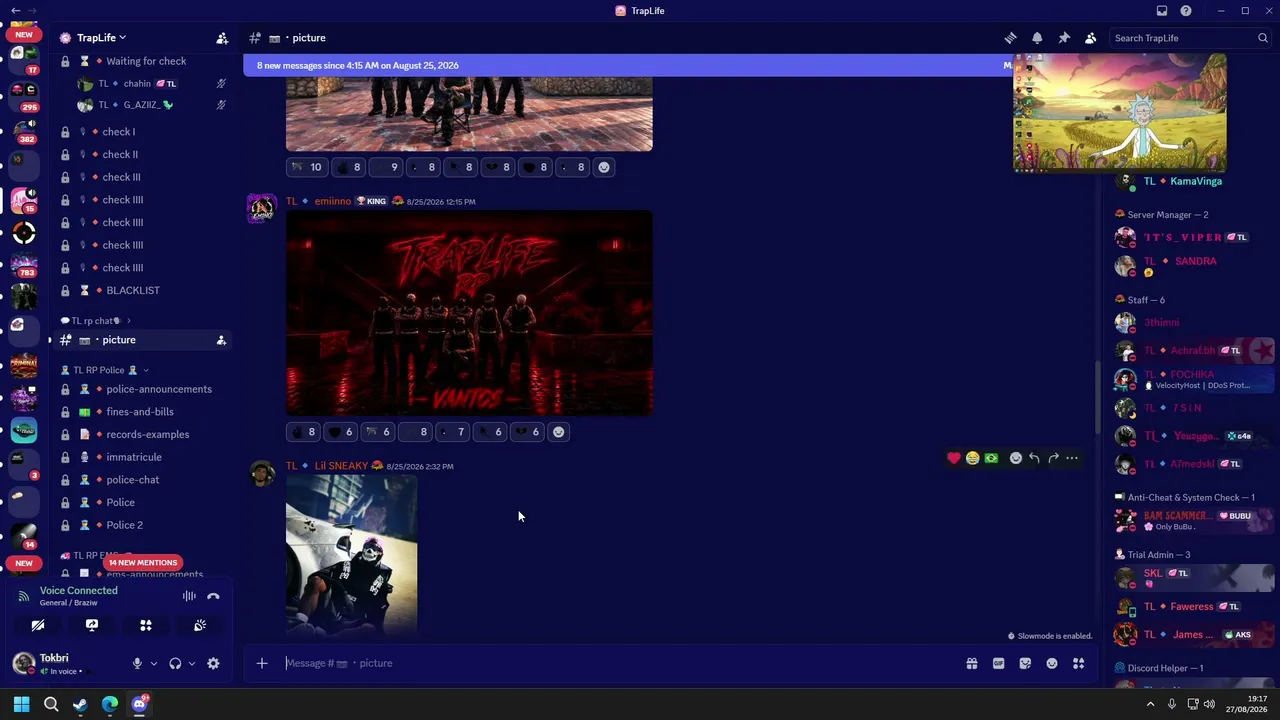Mute the microphone
This screenshot has width=1280, height=720.
(x=137, y=663)
